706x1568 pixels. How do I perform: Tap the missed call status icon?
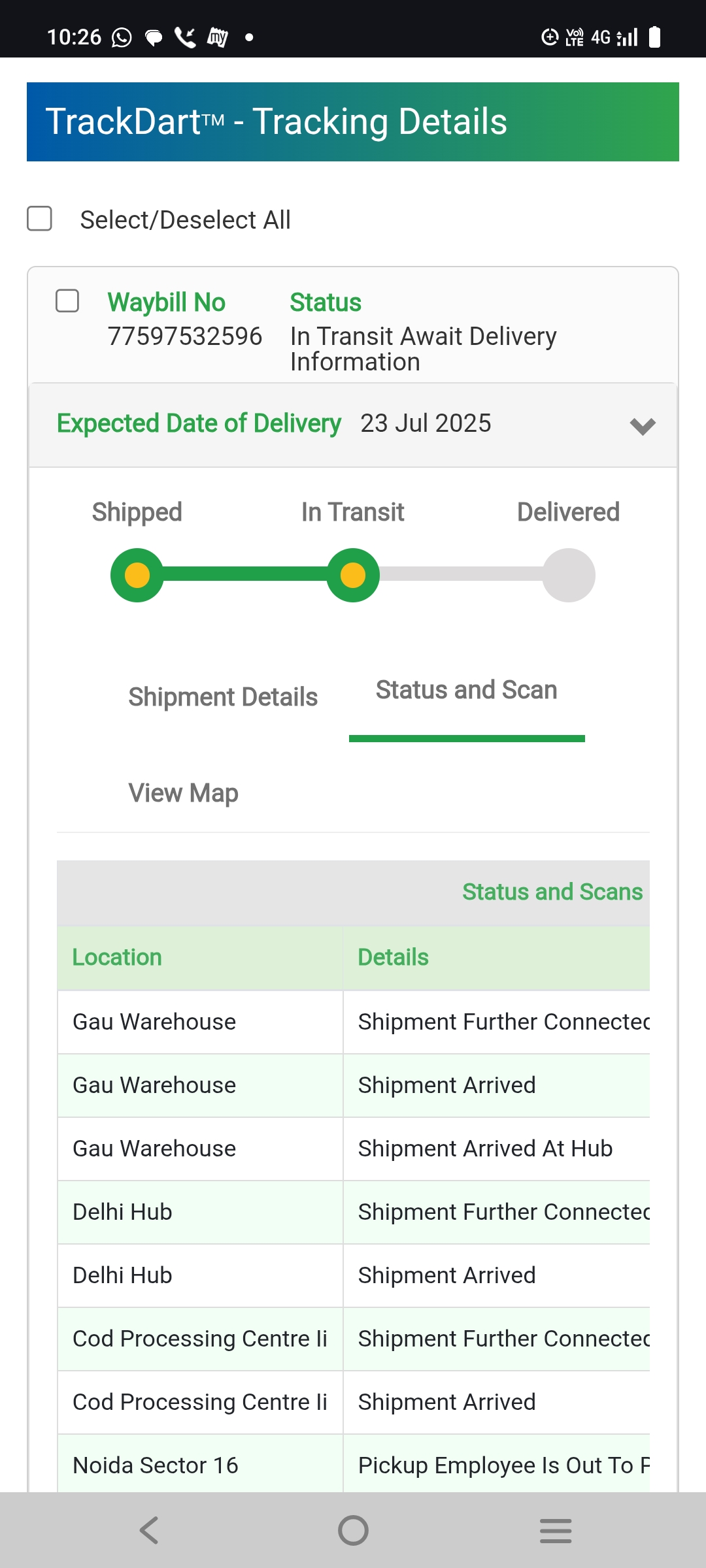[186, 37]
